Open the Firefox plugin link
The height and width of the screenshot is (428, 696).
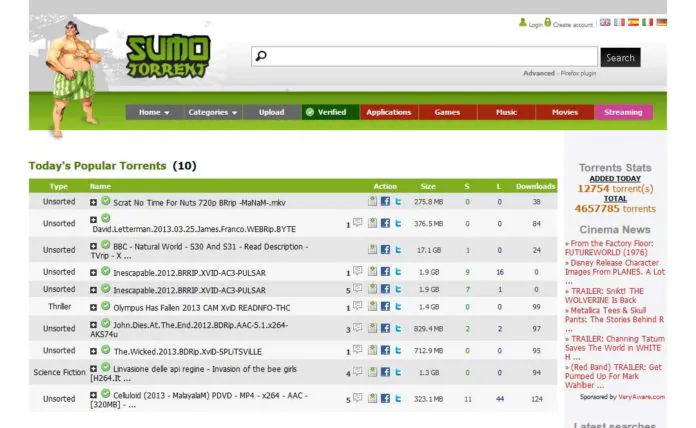pos(578,73)
